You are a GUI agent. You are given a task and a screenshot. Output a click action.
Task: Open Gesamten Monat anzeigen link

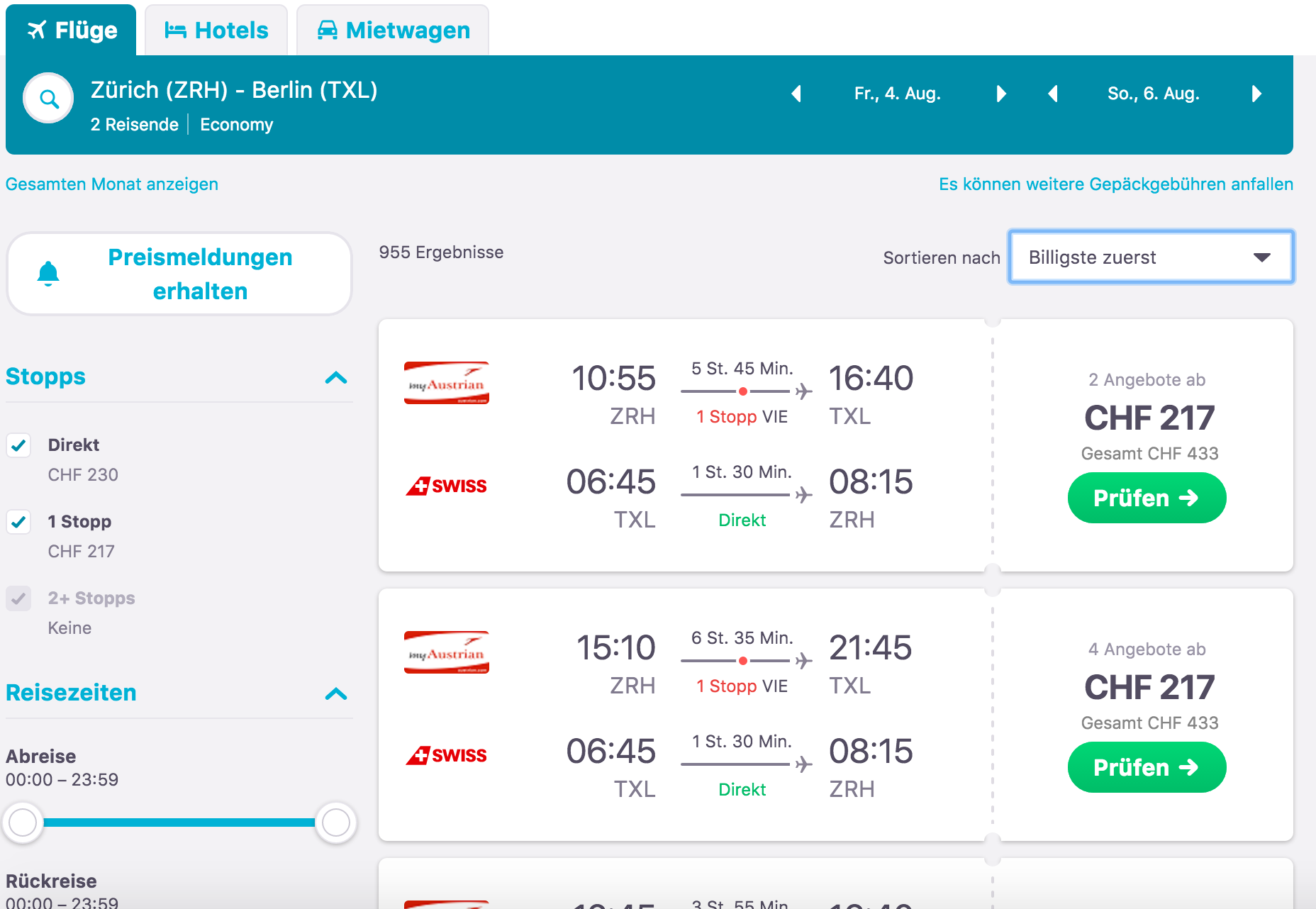112,184
